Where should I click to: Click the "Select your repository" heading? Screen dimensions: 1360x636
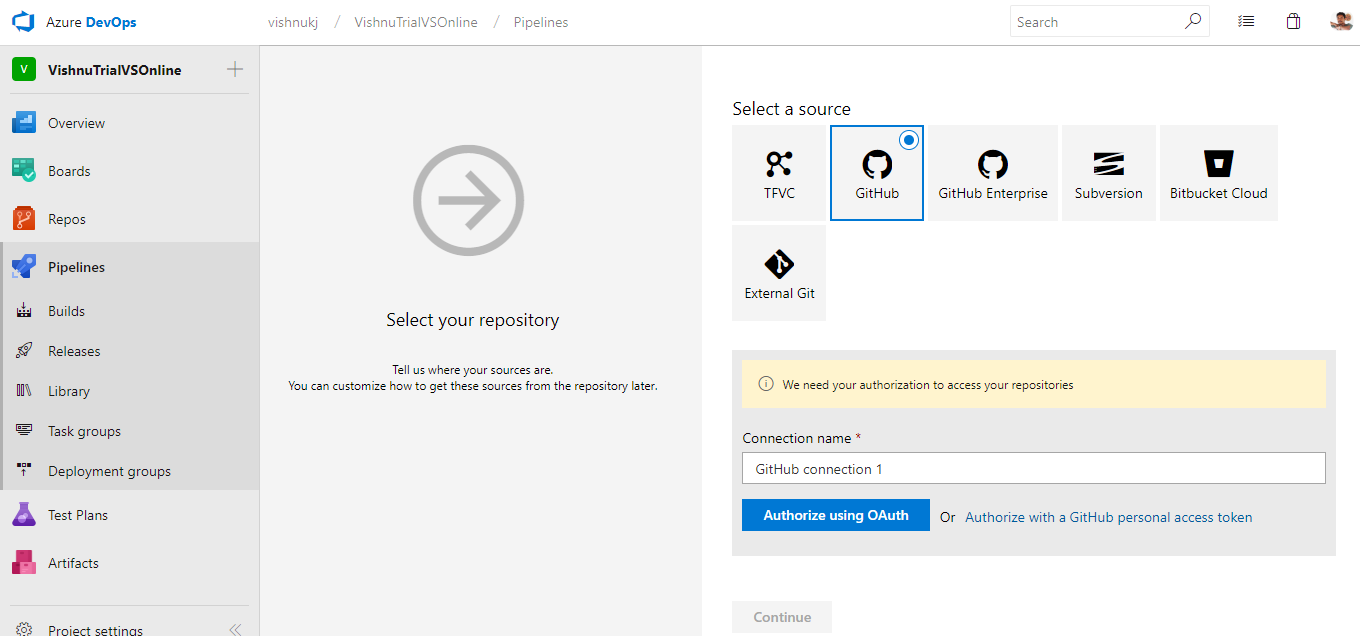click(x=473, y=320)
